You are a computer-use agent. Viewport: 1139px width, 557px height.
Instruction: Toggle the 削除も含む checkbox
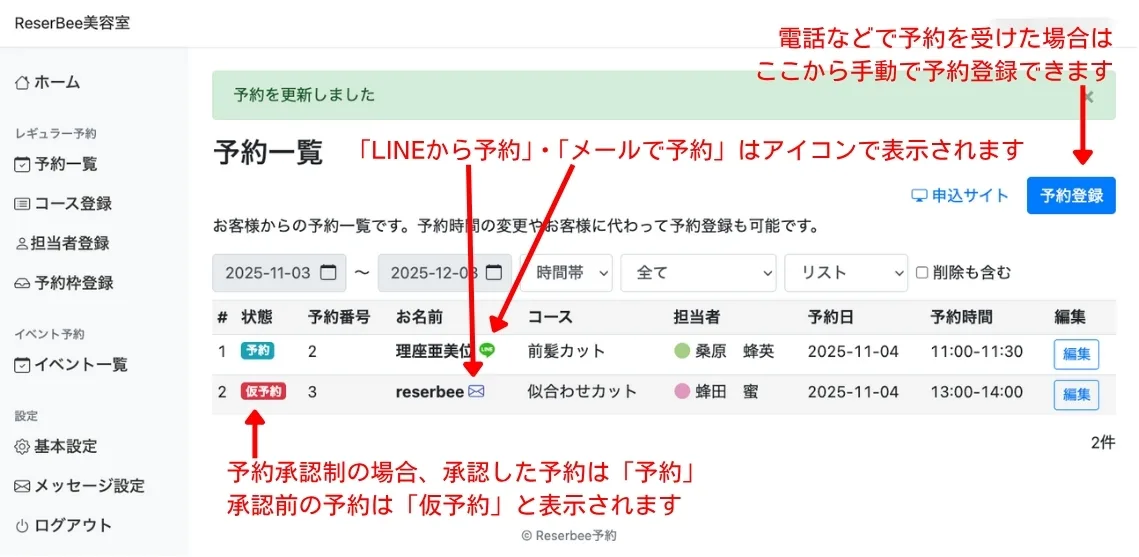pyautogui.click(x=923, y=273)
